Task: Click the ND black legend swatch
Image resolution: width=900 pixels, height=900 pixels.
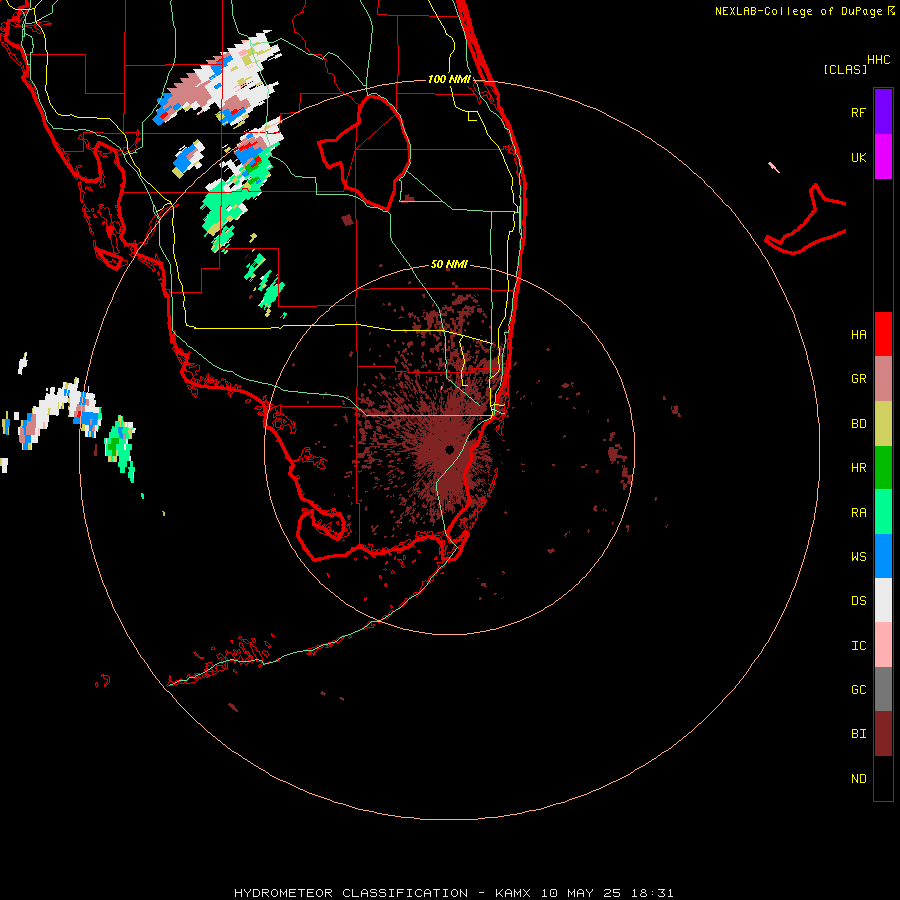Action: (x=883, y=778)
